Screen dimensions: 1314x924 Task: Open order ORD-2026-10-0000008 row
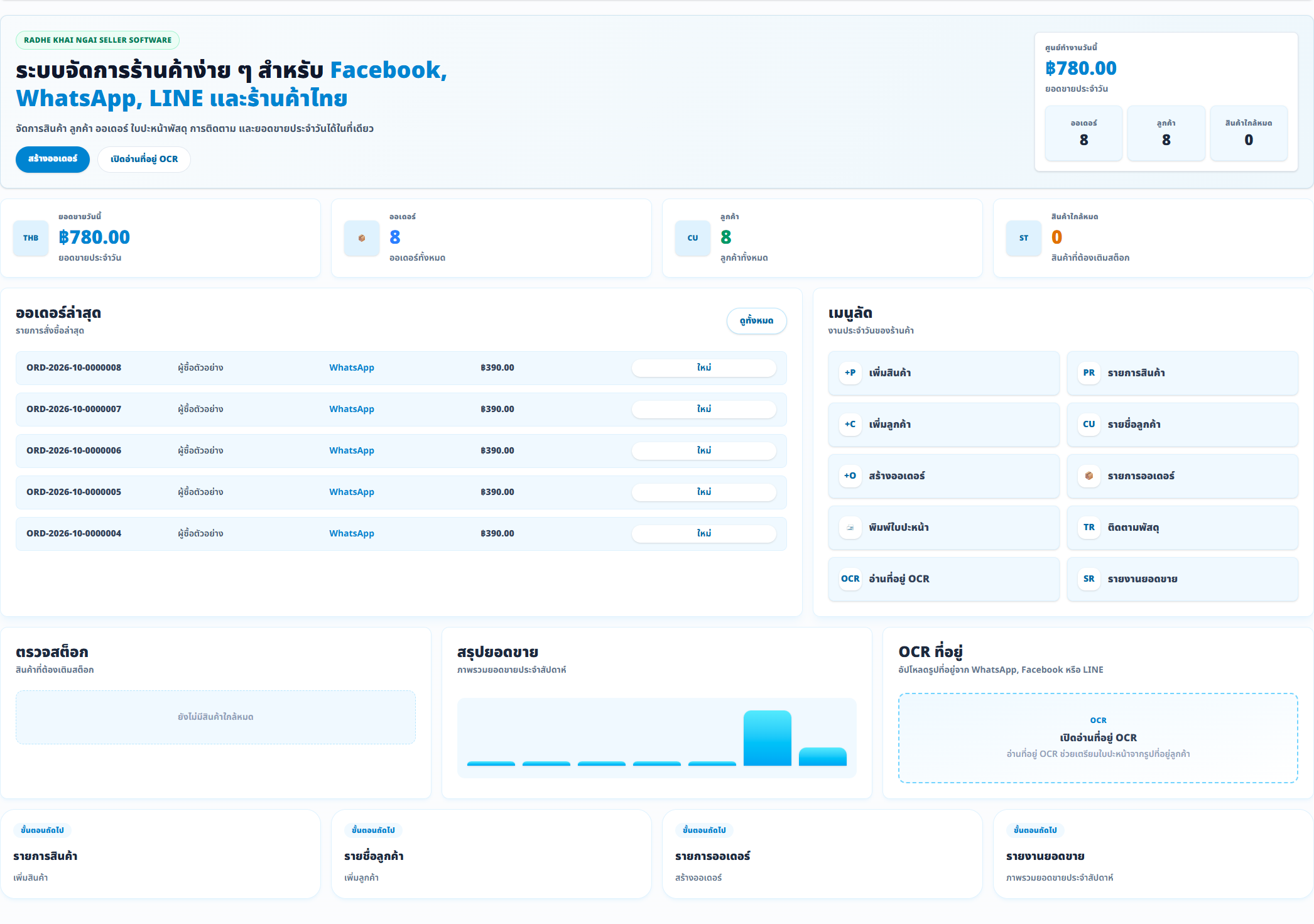[x=401, y=367]
